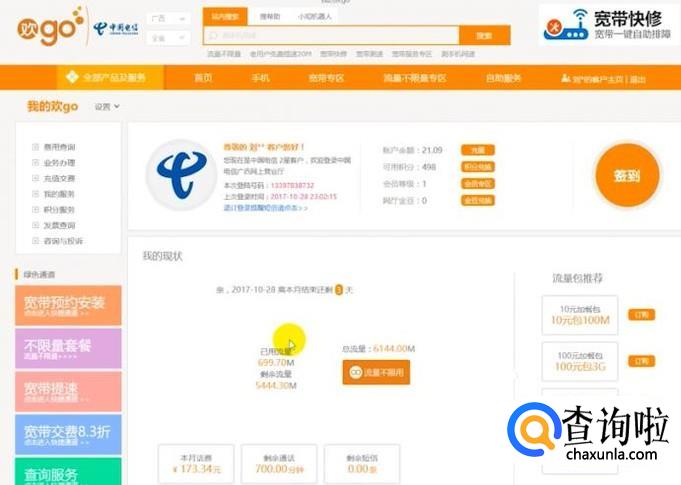
Task: Click the login number 13397838732
Action: (292, 185)
